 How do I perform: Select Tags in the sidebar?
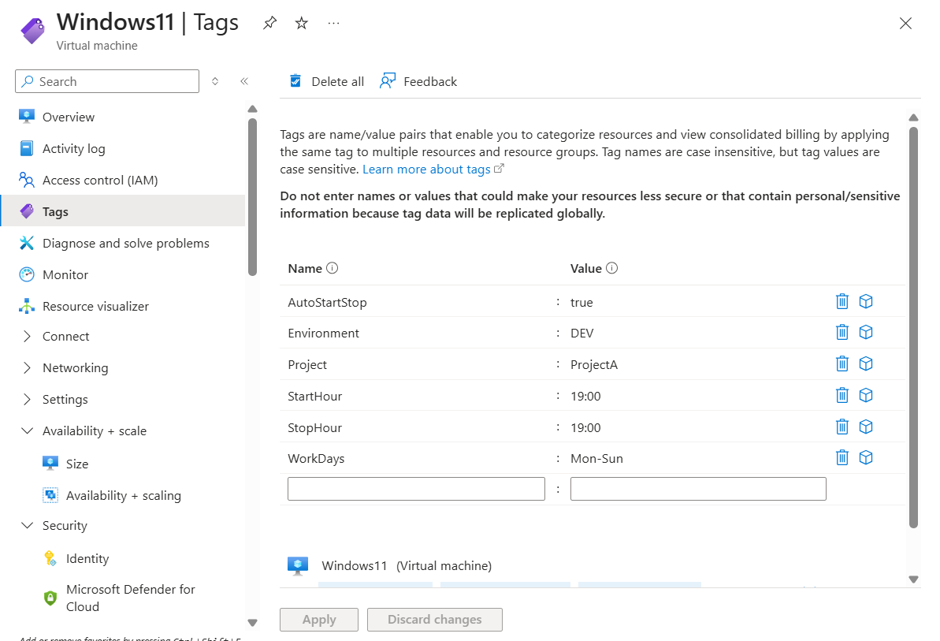123,211
